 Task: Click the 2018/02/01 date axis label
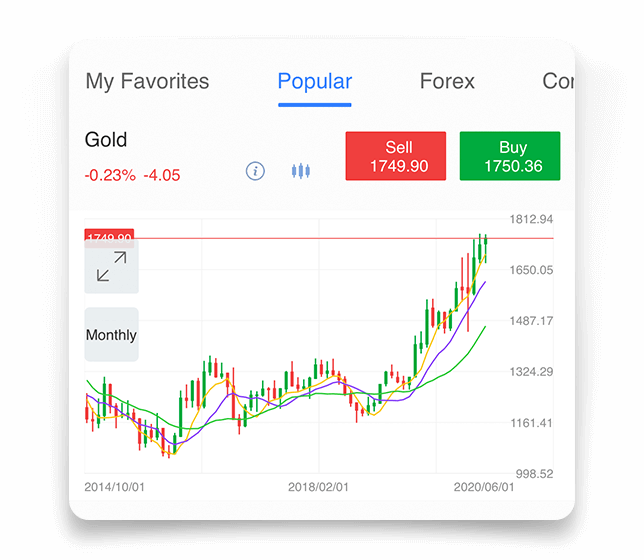pos(318,487)
